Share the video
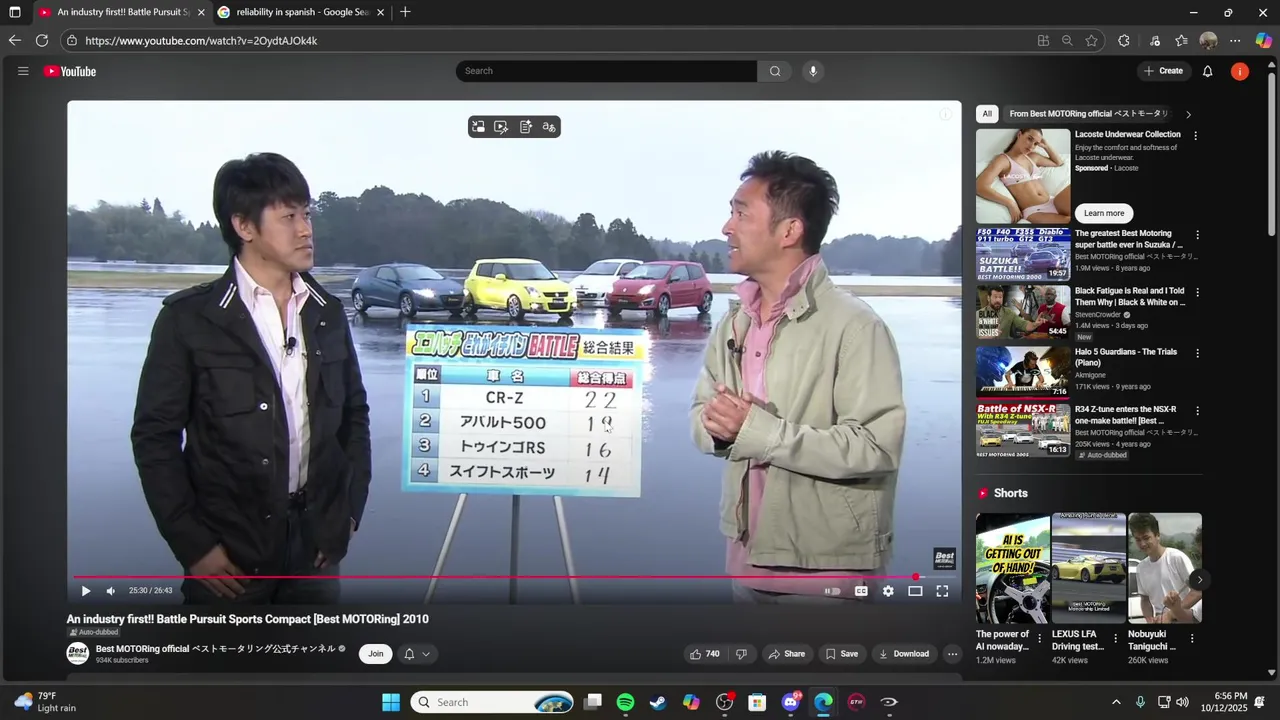Image resolution: width=1280 pixels, height=720 pixels. (x=786, y=654)
